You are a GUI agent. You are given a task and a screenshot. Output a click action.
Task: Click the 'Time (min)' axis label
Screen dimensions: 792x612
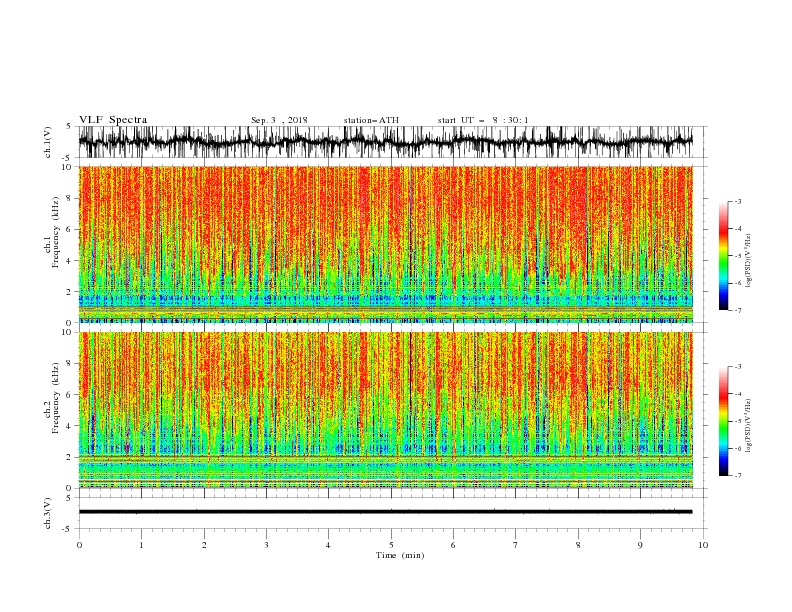point(400,555)
